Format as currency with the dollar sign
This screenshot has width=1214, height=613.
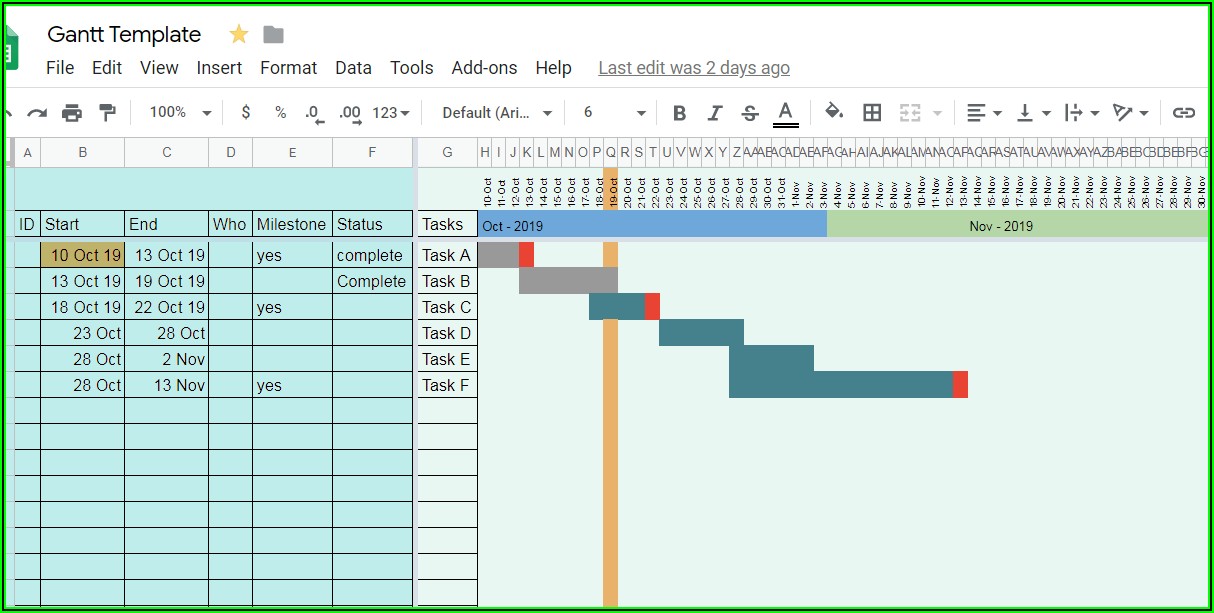[246, 113]
